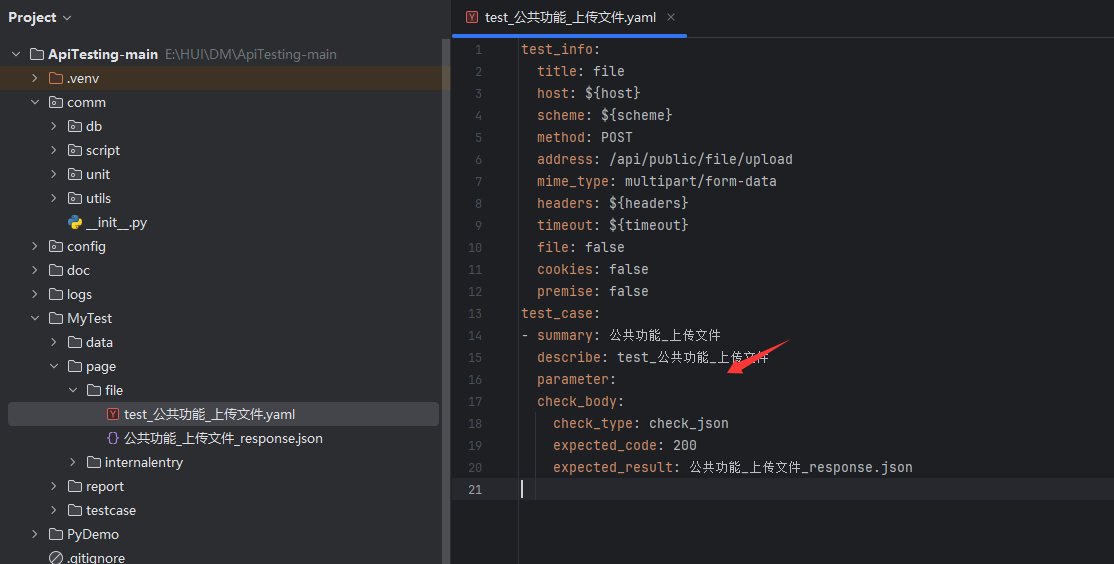Click the testcase folder icon
Screen dimensions: 1114x564
pos(75,510)
